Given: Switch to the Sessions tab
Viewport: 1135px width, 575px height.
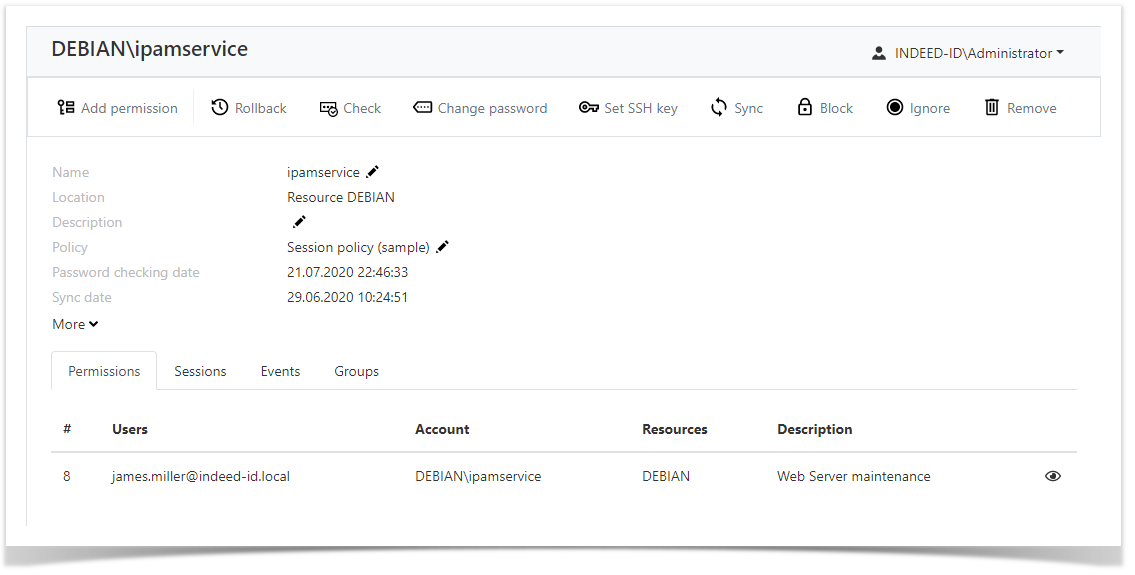Looking at the screenshot, I should (201, 371).
